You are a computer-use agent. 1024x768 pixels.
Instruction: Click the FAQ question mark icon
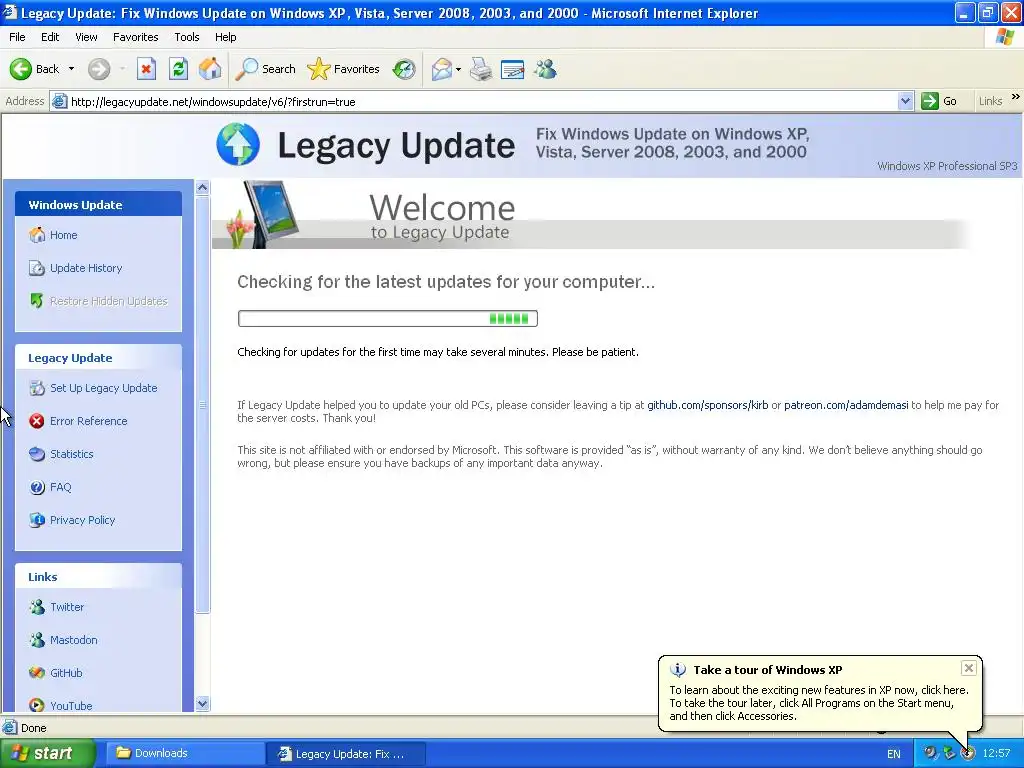click(x=37, y=487)
